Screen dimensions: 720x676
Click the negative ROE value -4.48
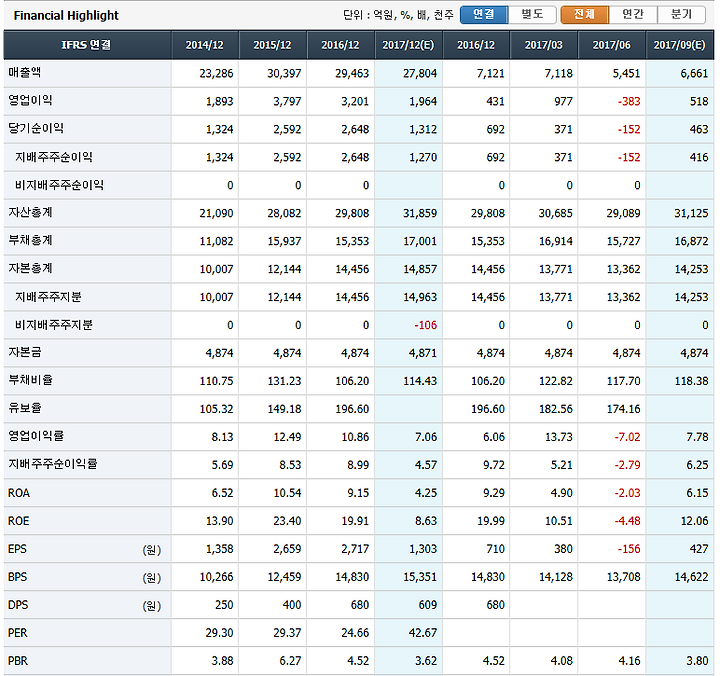(628, 521)
